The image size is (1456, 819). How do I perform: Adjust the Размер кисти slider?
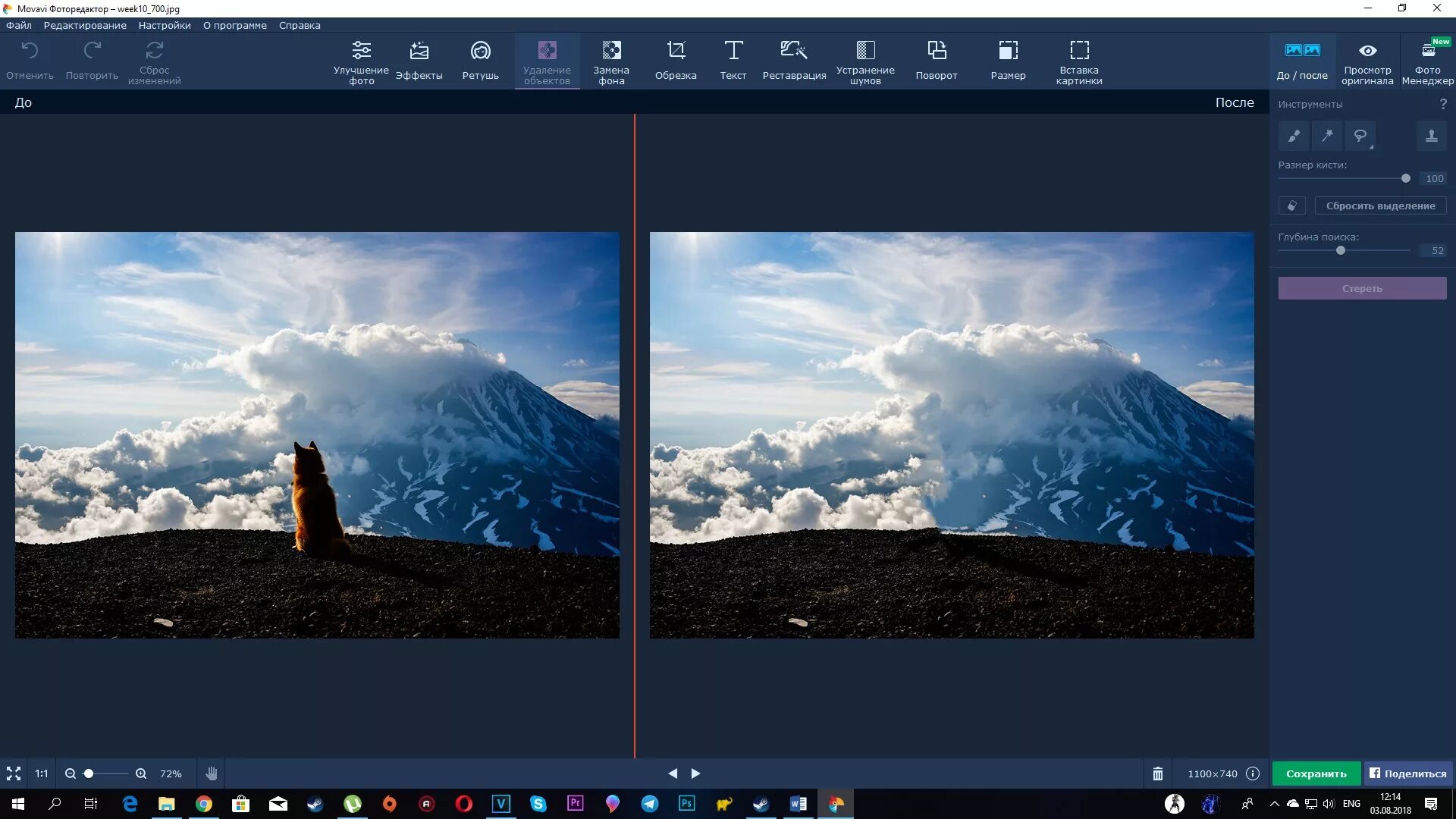(x=1405, y=178)
